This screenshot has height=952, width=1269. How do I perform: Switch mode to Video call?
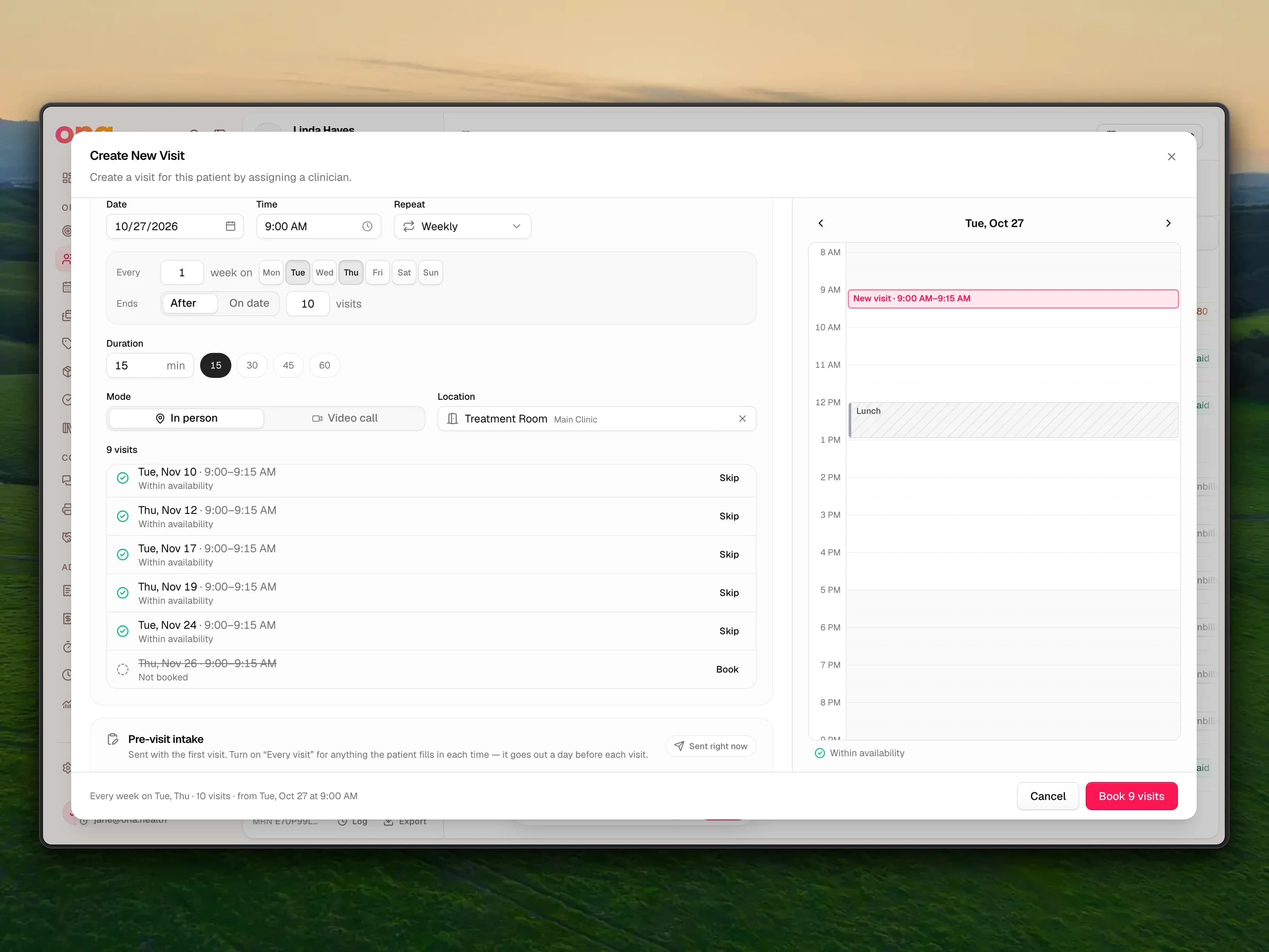(x=344, y=418)
